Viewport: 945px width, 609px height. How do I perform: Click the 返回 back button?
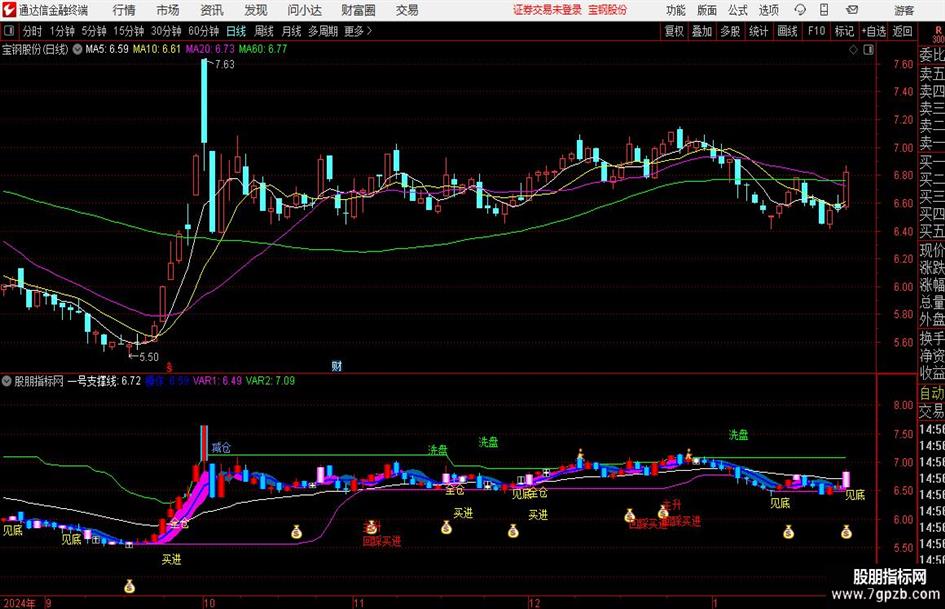[902, 31]
